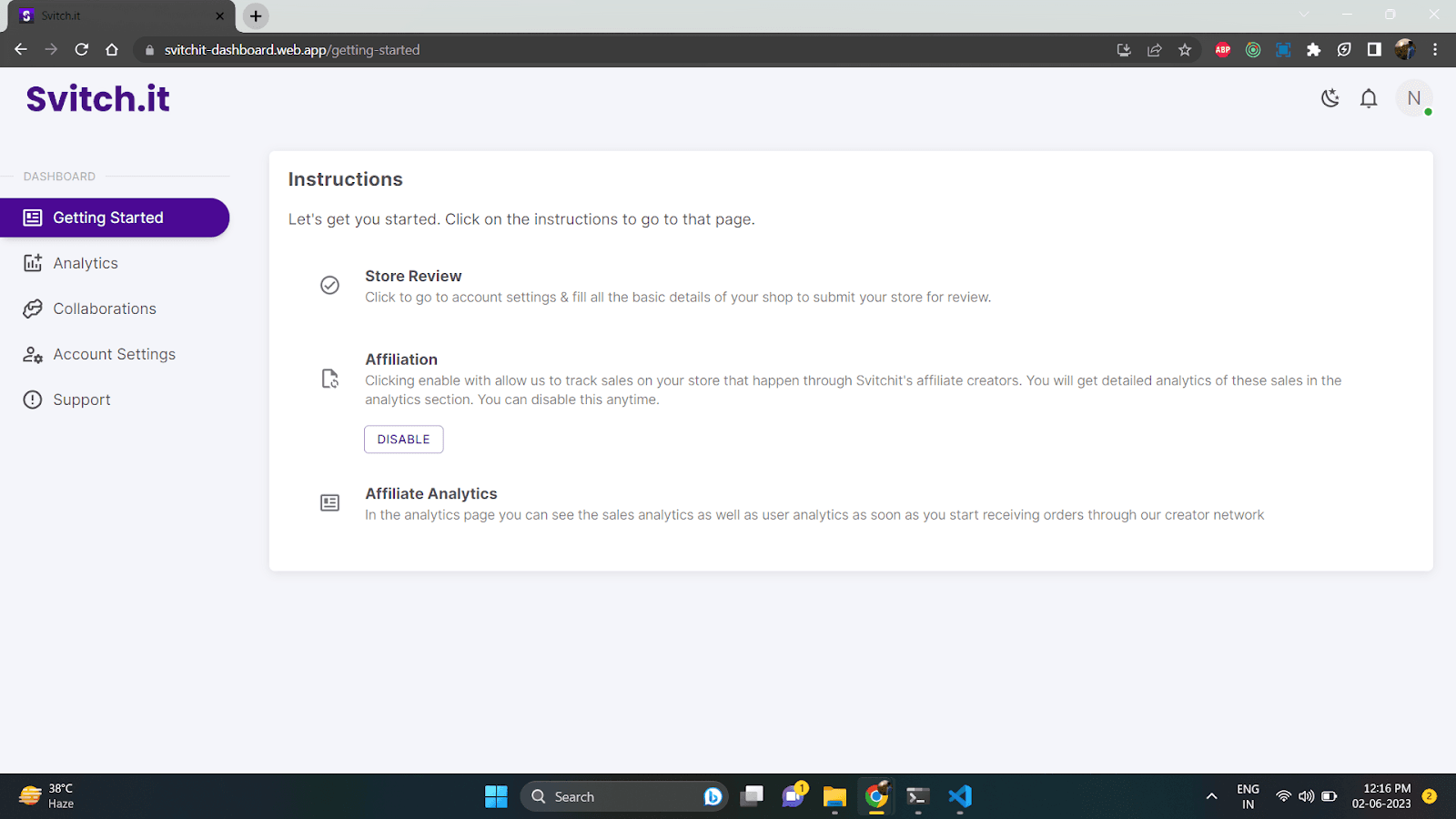Click the address bar URL

click(292, 50)
